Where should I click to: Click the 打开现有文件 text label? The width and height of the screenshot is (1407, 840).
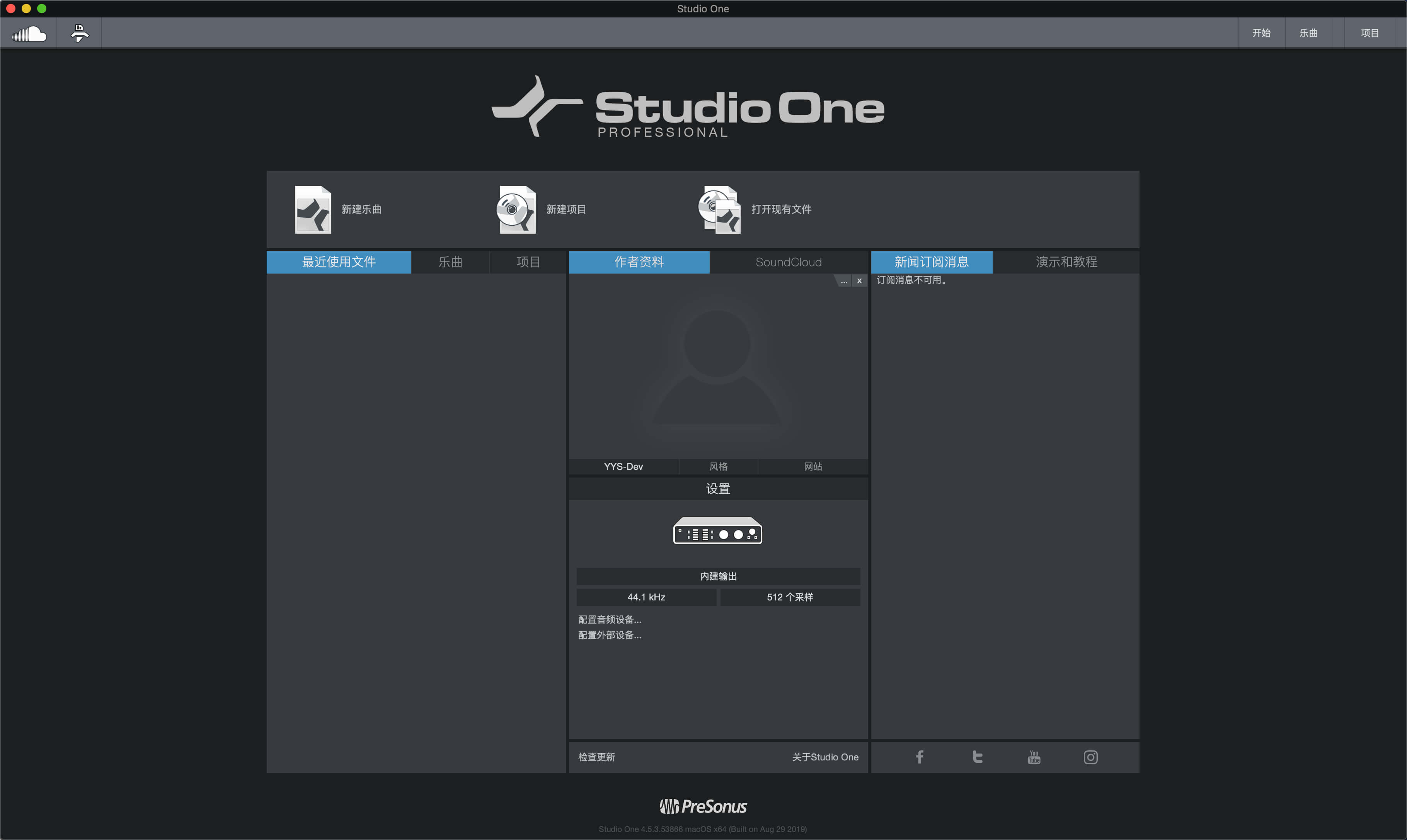(781, 209)
